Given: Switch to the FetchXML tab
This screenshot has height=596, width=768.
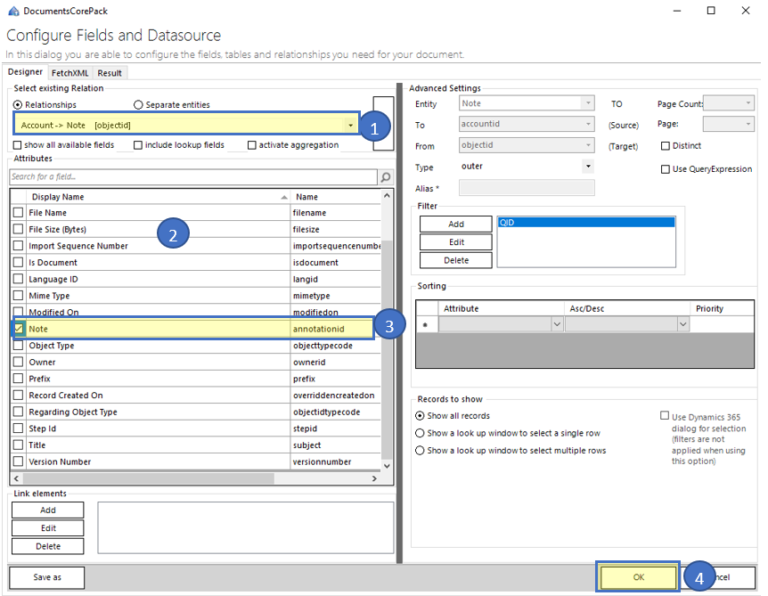Looking at the screenshot, I should tap(70, 73).
